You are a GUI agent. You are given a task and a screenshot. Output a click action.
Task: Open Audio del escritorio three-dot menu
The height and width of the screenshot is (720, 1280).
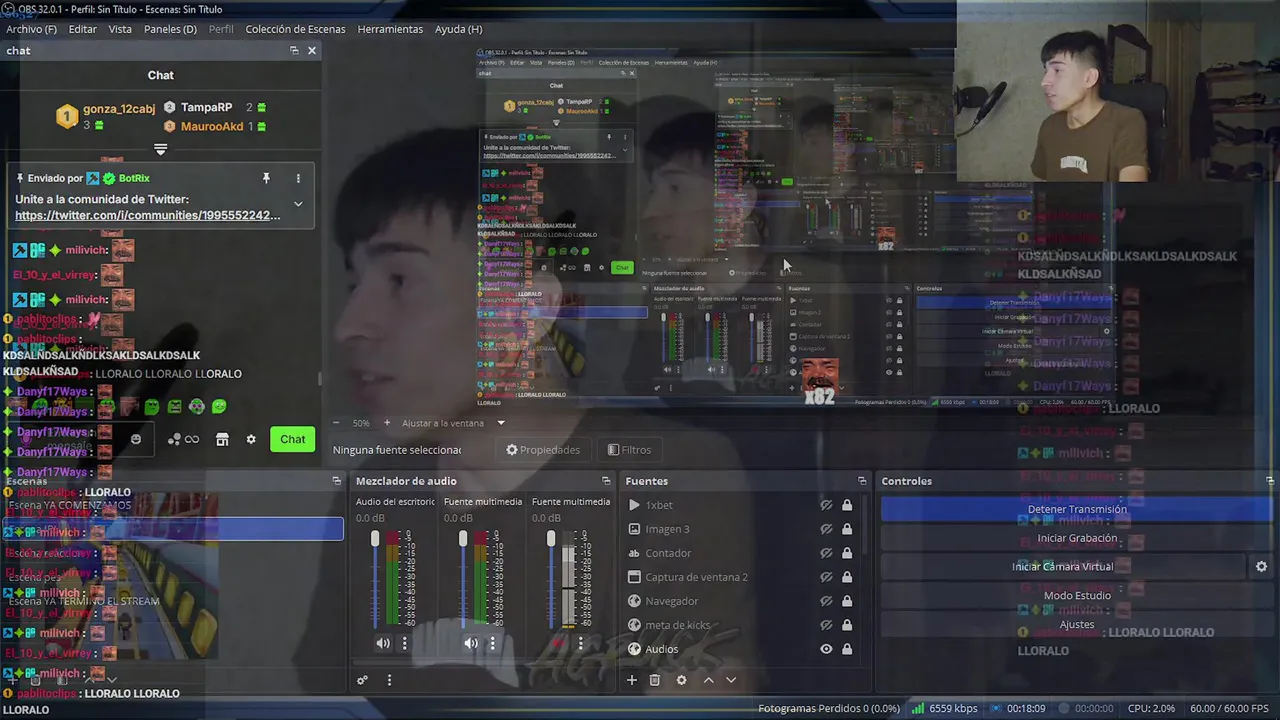coord(404,643)
